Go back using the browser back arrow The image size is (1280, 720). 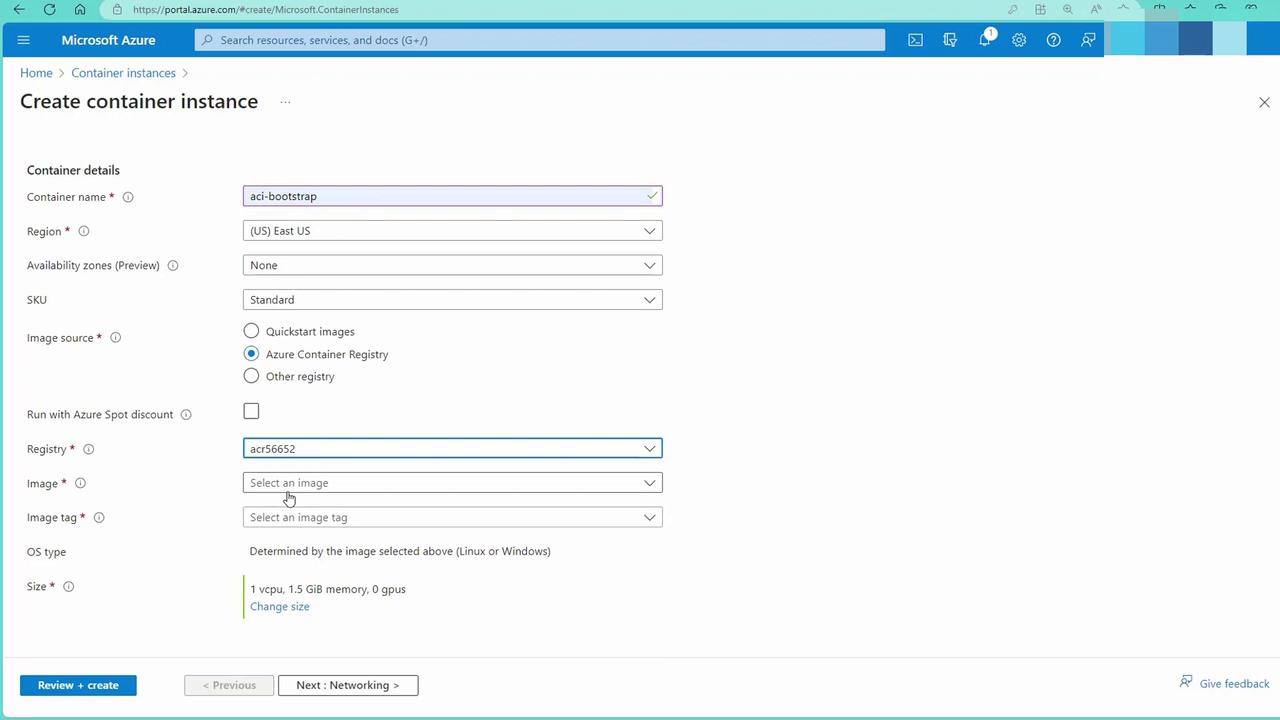[x=19, y=10]
